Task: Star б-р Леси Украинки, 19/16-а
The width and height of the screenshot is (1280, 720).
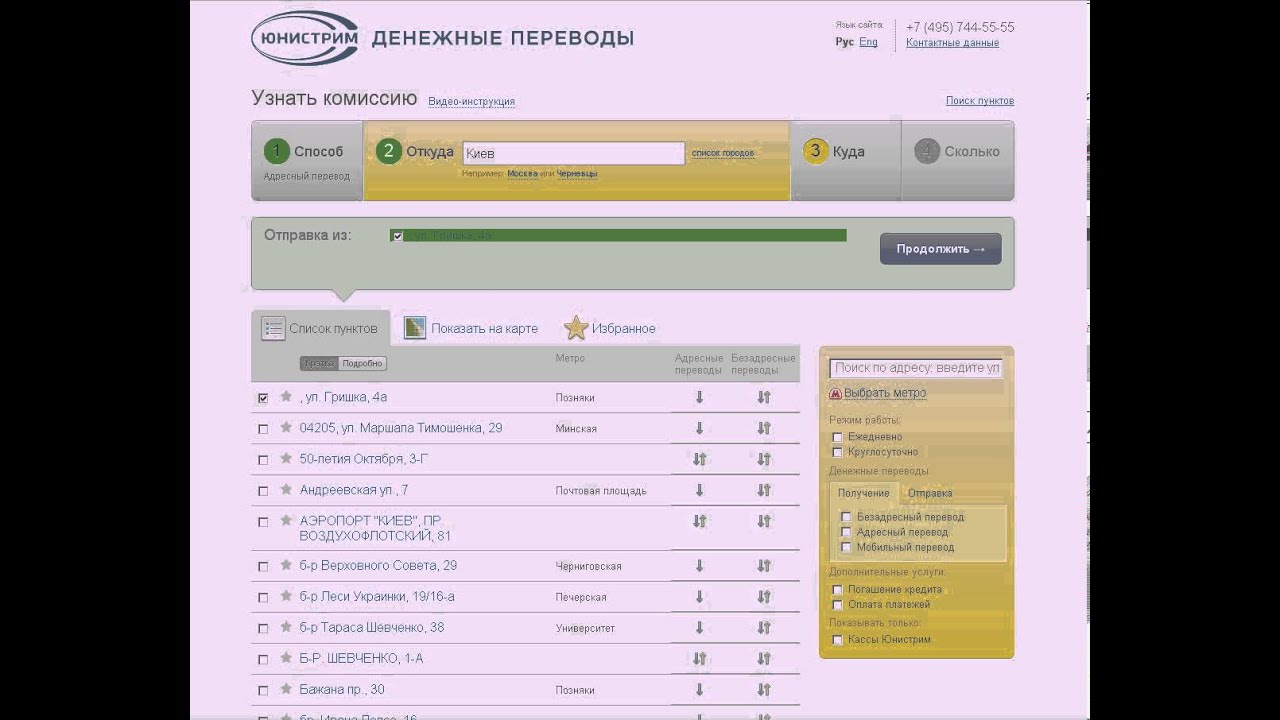Action: (x=286, y=597)
